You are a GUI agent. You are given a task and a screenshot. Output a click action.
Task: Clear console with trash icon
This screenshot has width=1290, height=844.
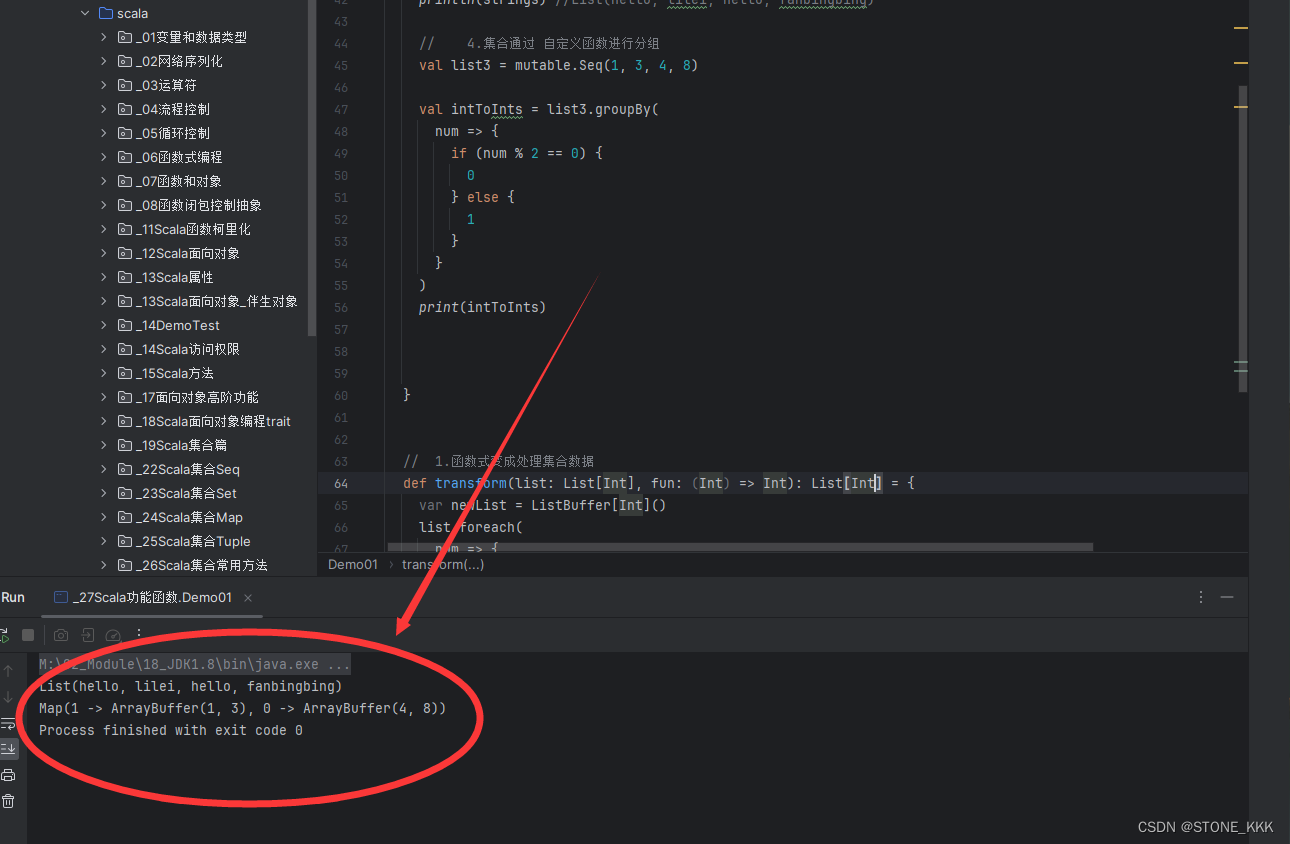coord(8,801)
